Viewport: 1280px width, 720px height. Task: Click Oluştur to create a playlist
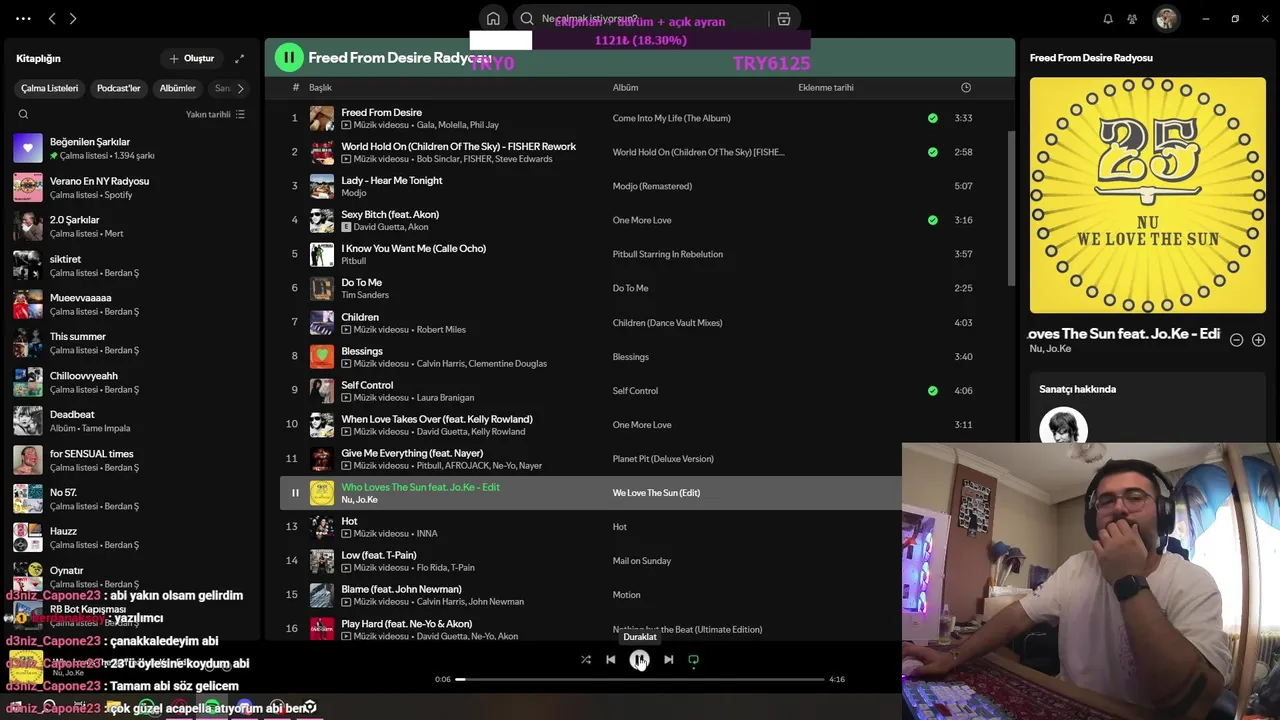(191, 58)
